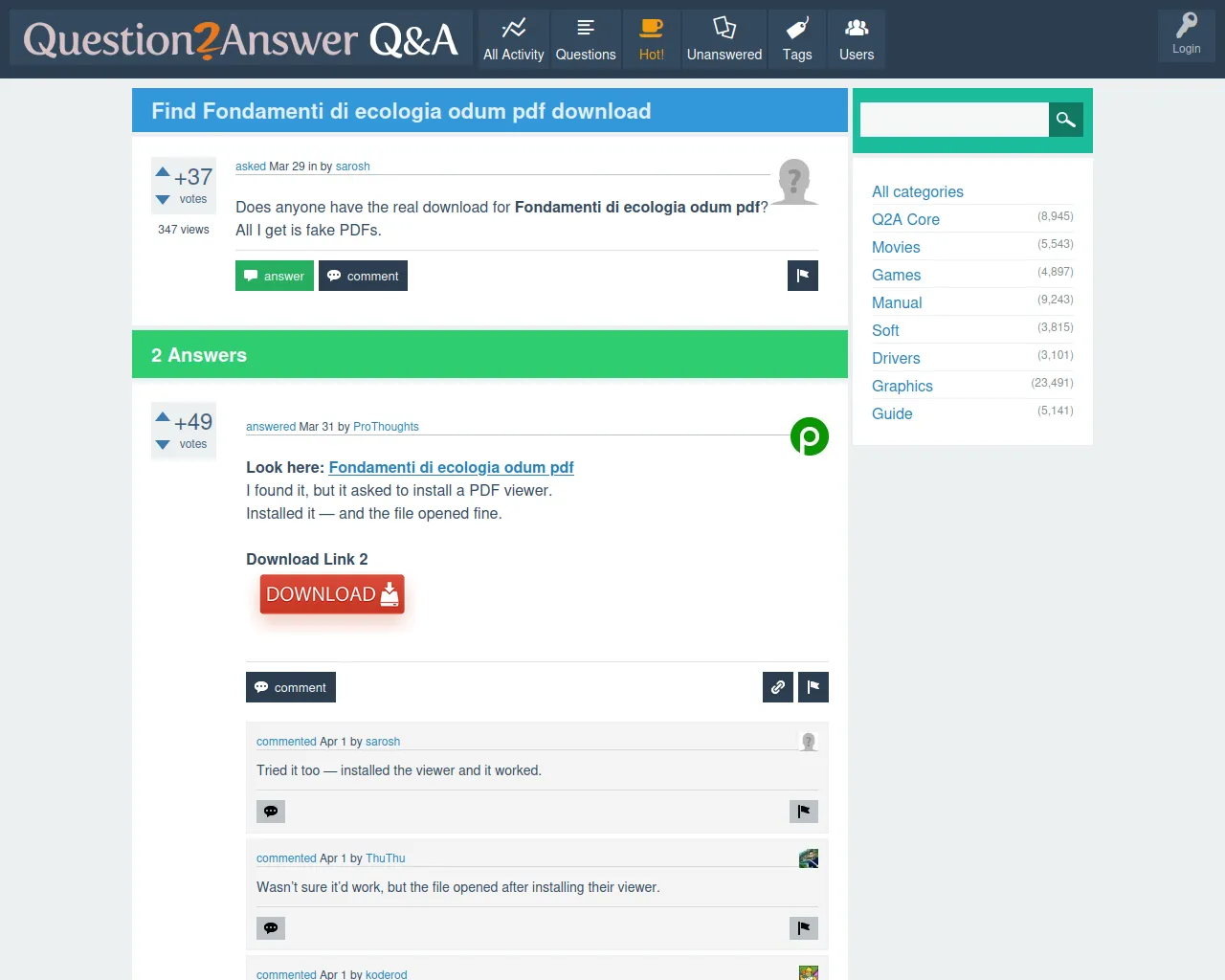Flag the ProThoughts answer
This screenshot has width=1225, height=980.
pyautogui.click(x=813, y=687)
